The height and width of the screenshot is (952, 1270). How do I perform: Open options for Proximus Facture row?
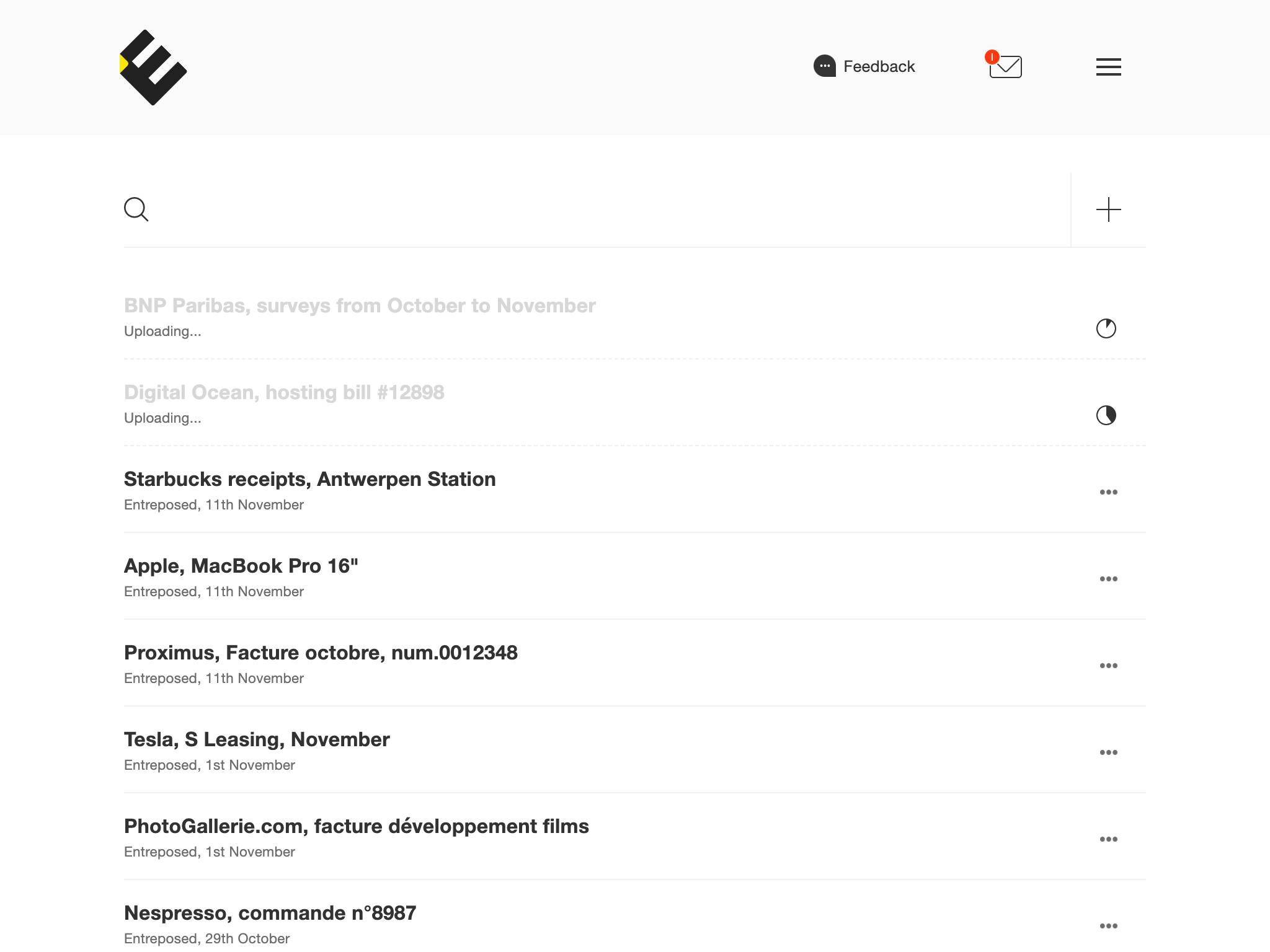pos(1108,666)
